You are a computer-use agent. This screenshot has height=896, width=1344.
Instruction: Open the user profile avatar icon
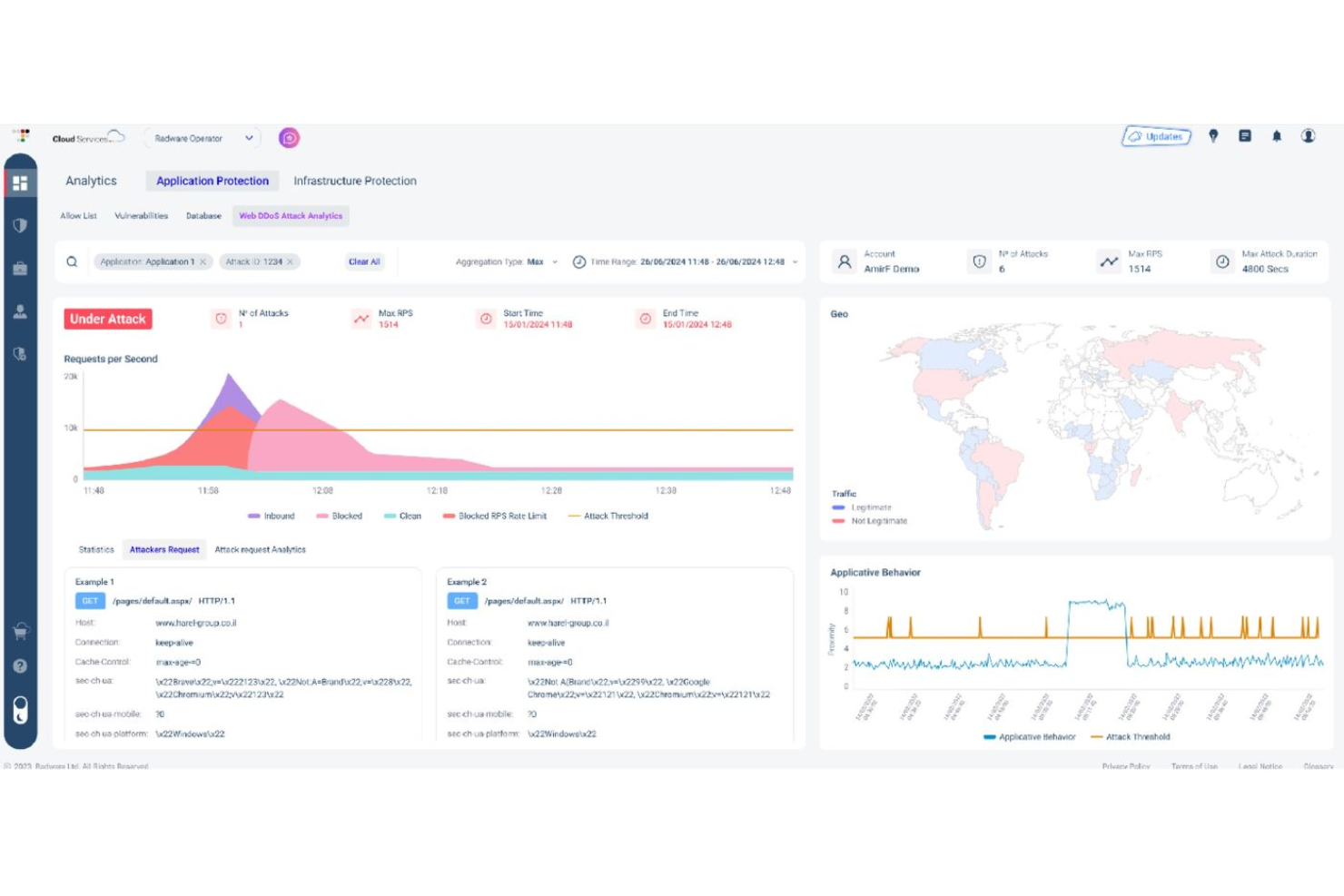(1308, 137)
